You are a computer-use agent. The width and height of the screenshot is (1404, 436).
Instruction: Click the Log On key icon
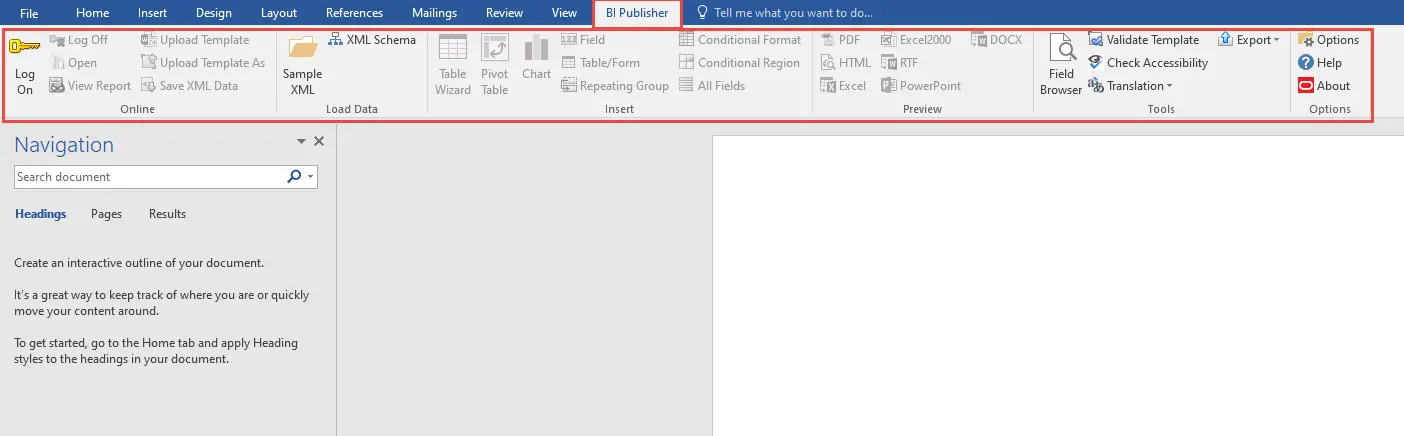24,46
